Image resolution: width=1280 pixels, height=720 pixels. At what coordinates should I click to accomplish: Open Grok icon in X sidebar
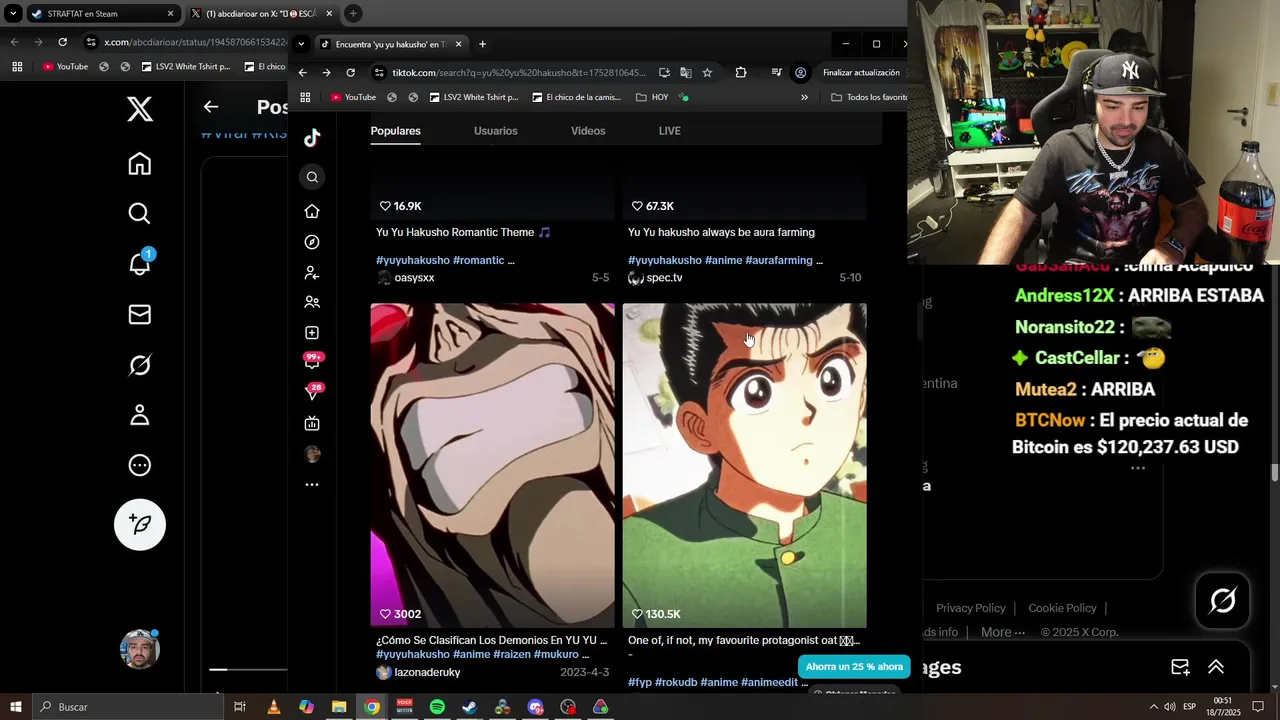pyautogui.click(x=140, y=365)
